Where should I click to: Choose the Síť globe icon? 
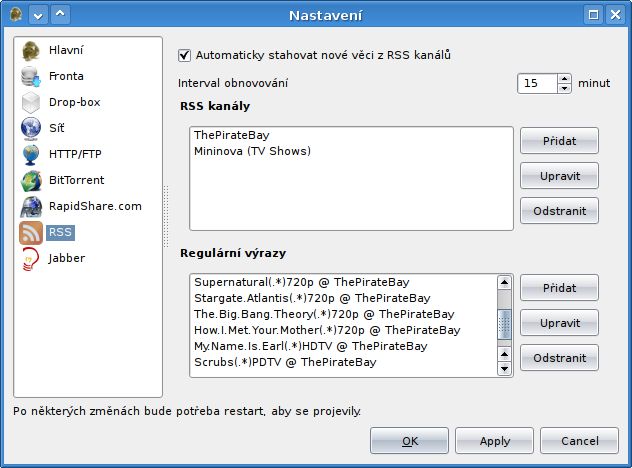31,128
